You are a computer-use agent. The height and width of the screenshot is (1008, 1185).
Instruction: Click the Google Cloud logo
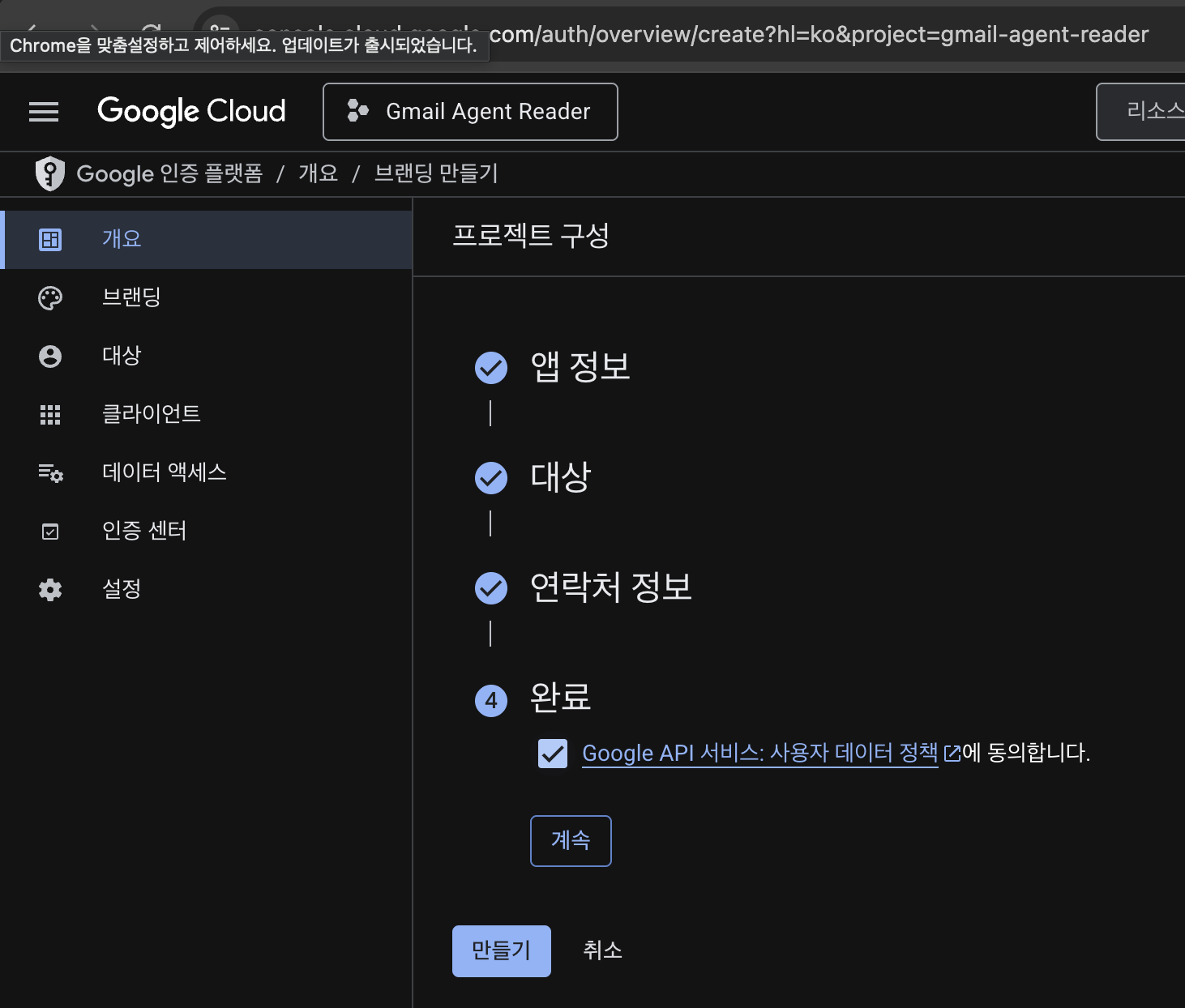[x=191, y=111]
